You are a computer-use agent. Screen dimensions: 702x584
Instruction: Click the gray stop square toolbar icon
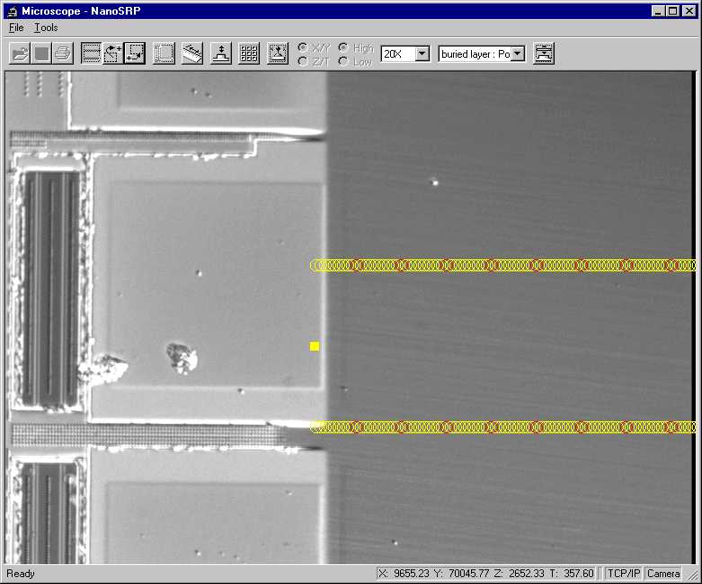42,54
